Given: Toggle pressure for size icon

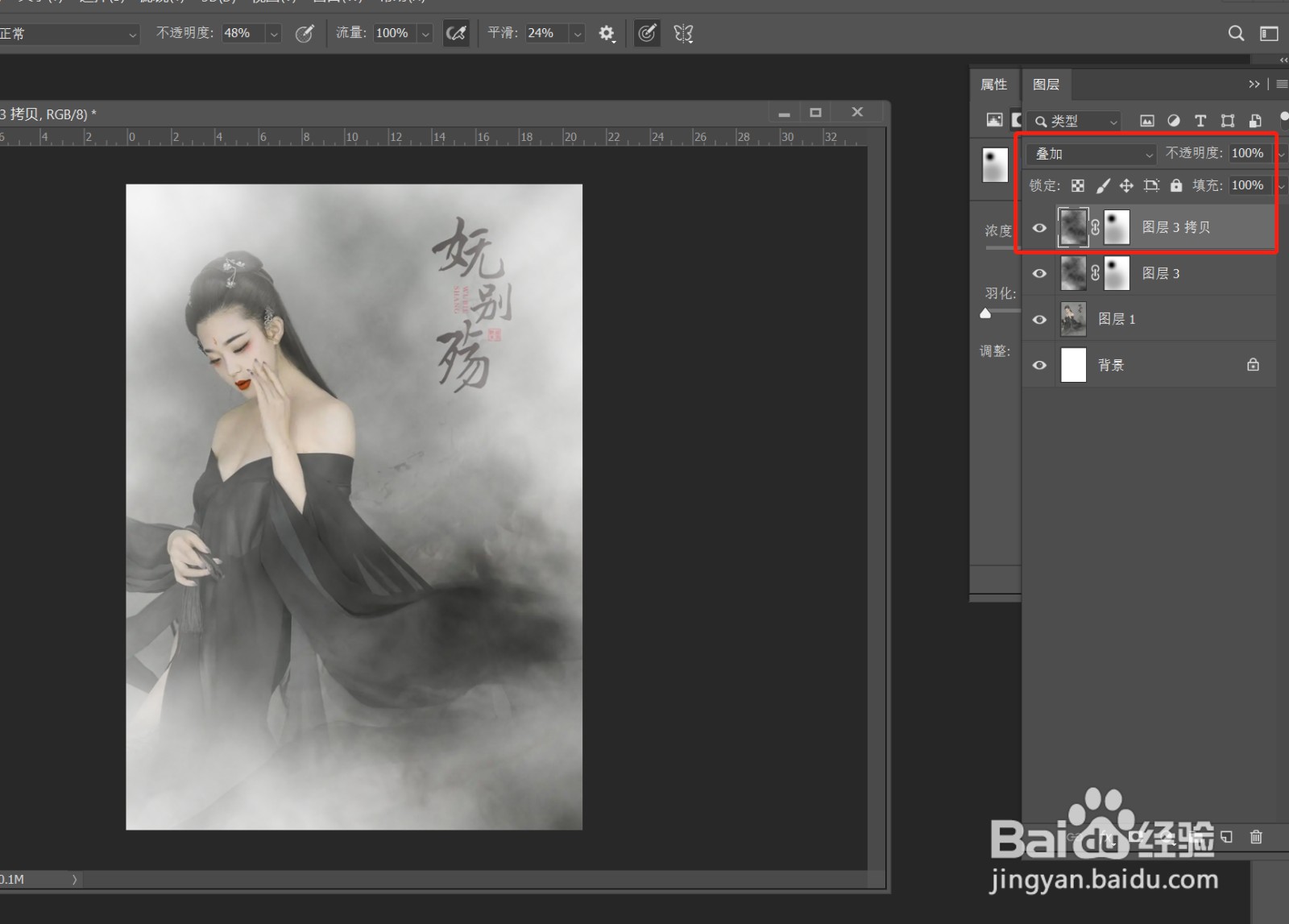Looking at the screenshot, I should coord(647,34).
